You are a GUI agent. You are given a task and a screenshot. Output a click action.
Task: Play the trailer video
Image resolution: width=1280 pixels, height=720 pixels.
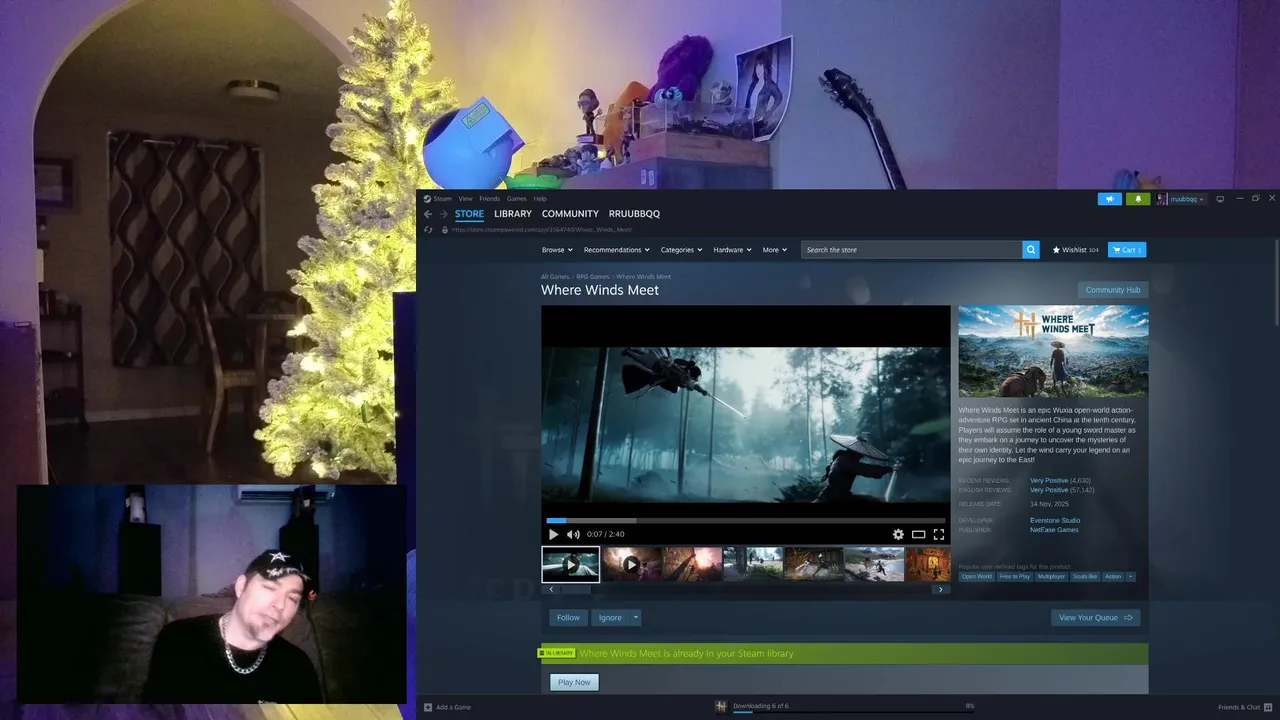553,534
